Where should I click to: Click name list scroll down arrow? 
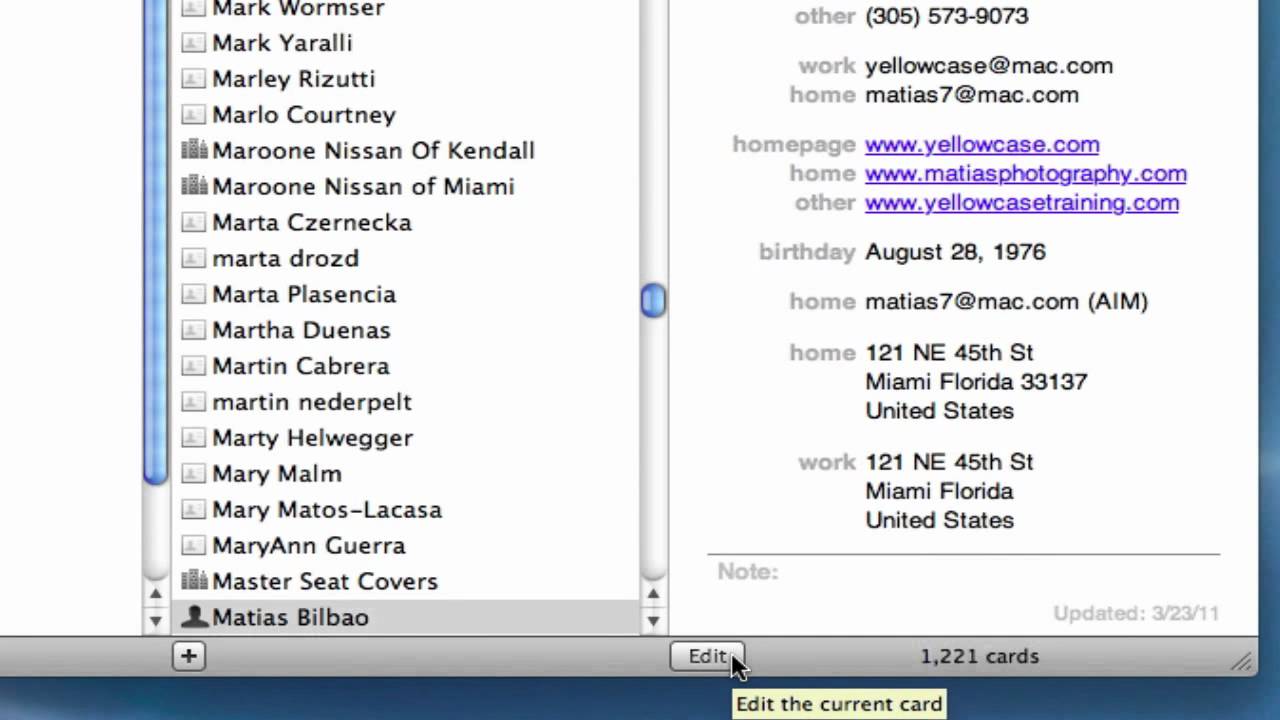653,621
